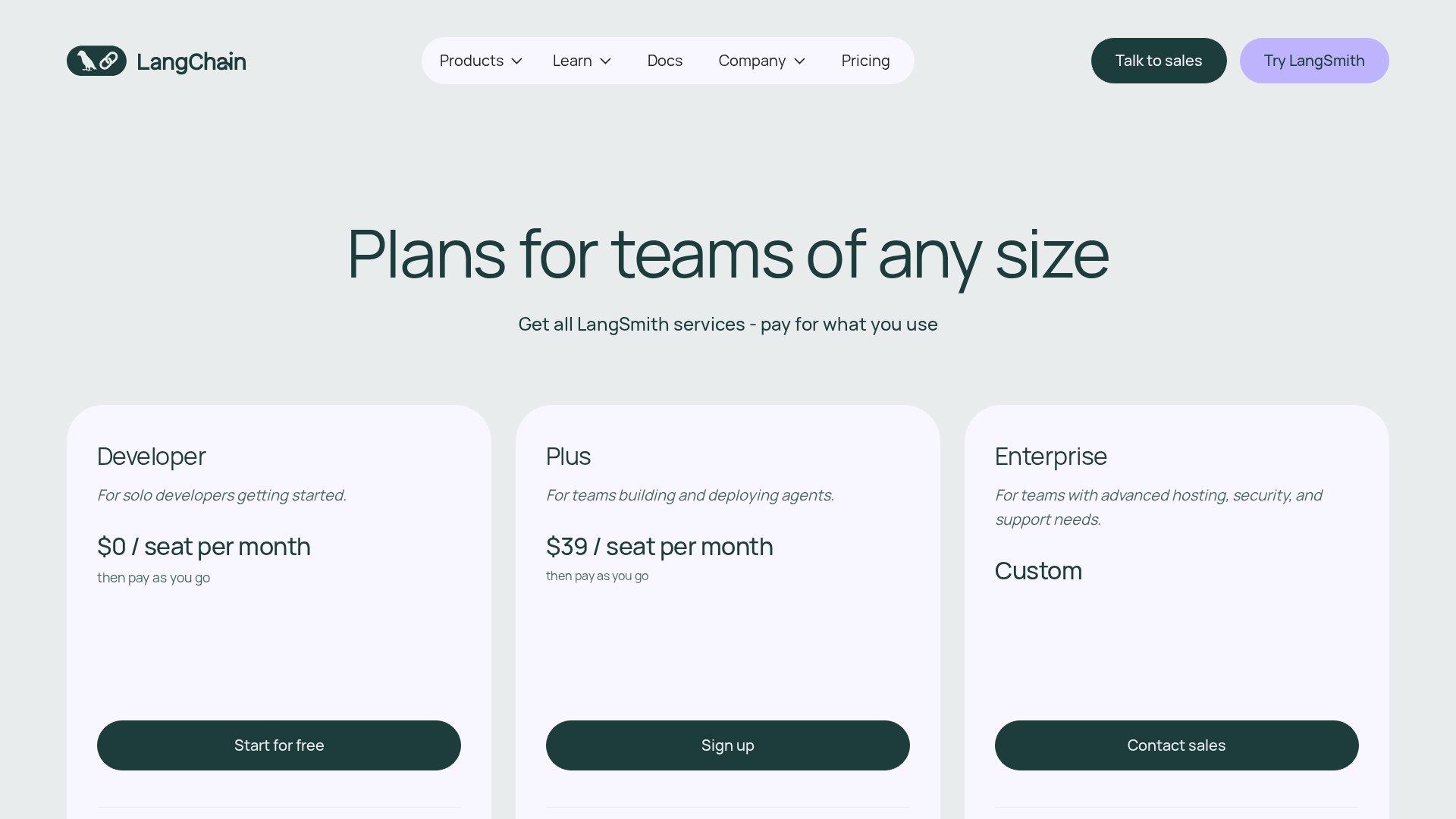Open the Products menu item
1456x819 pixels.
click(471, 61)
